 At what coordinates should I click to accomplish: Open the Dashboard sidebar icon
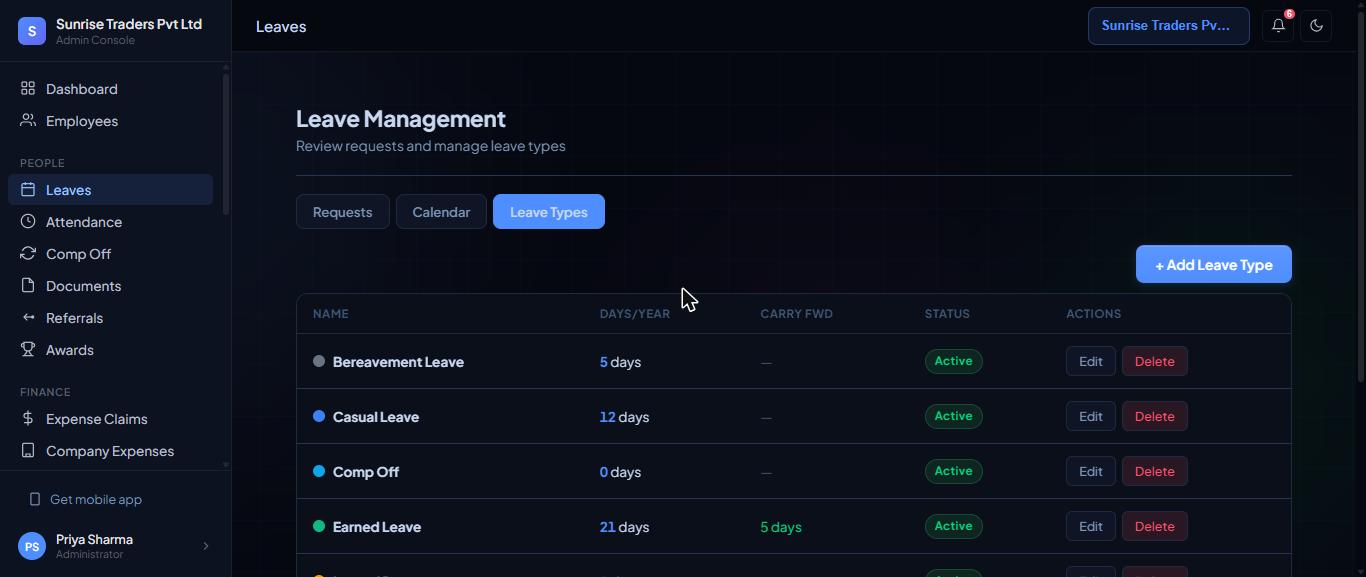(x=28, y=89)
